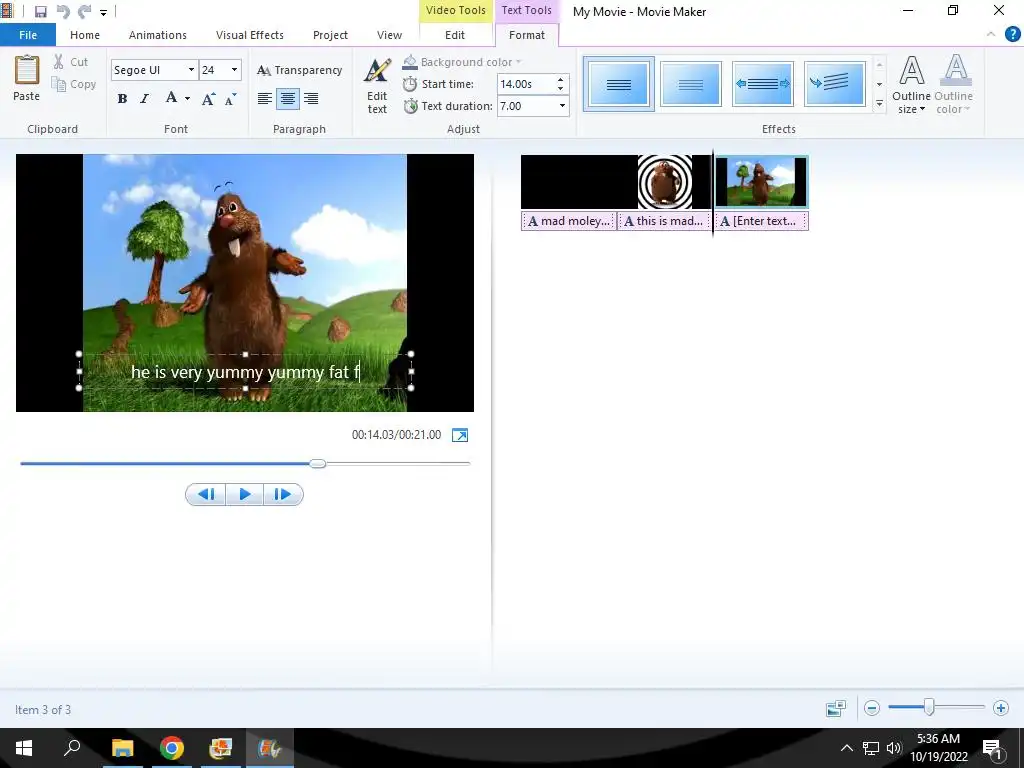This screenshot has height=768, width=1024.
Task: Select the spiral mole video clip
Action: click(665, 182)
